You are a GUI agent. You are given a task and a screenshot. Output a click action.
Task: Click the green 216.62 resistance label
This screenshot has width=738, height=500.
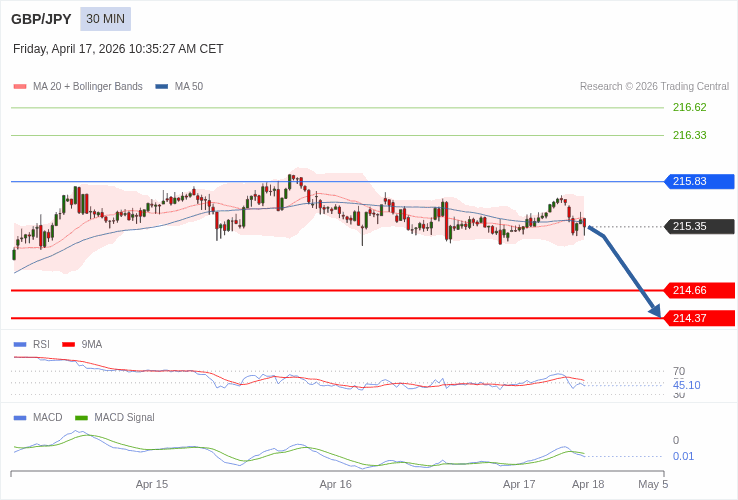pos(689,107)
